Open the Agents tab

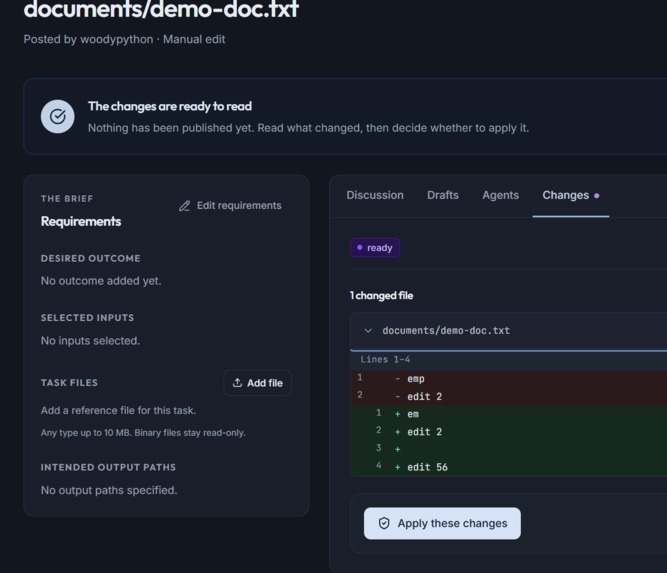500,195
